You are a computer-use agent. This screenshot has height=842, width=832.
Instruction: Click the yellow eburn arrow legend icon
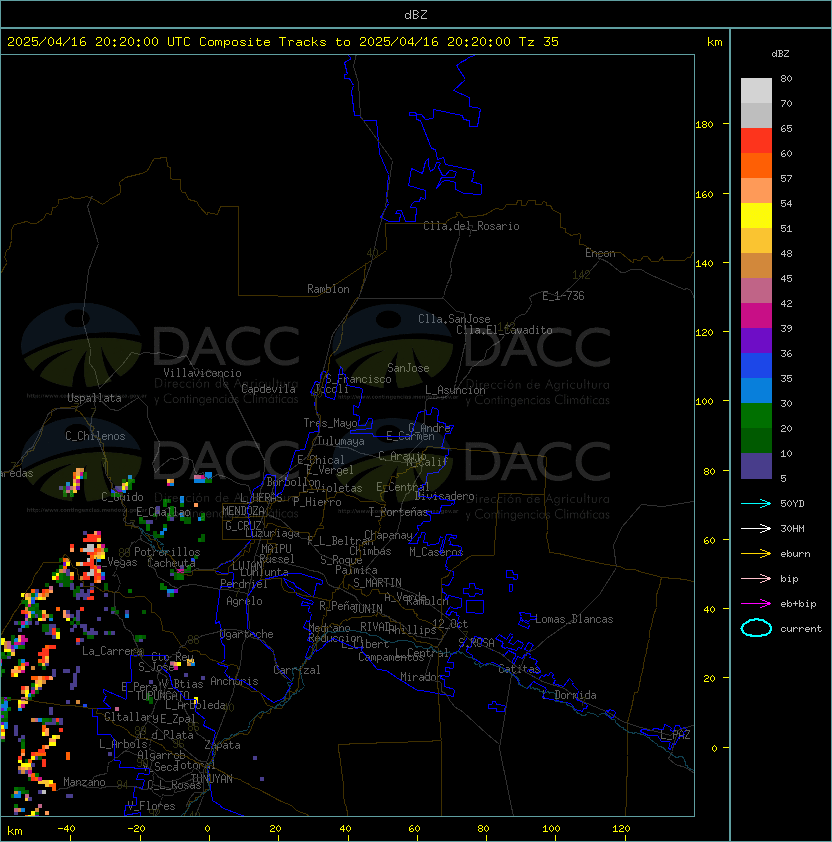coord(756,554)
